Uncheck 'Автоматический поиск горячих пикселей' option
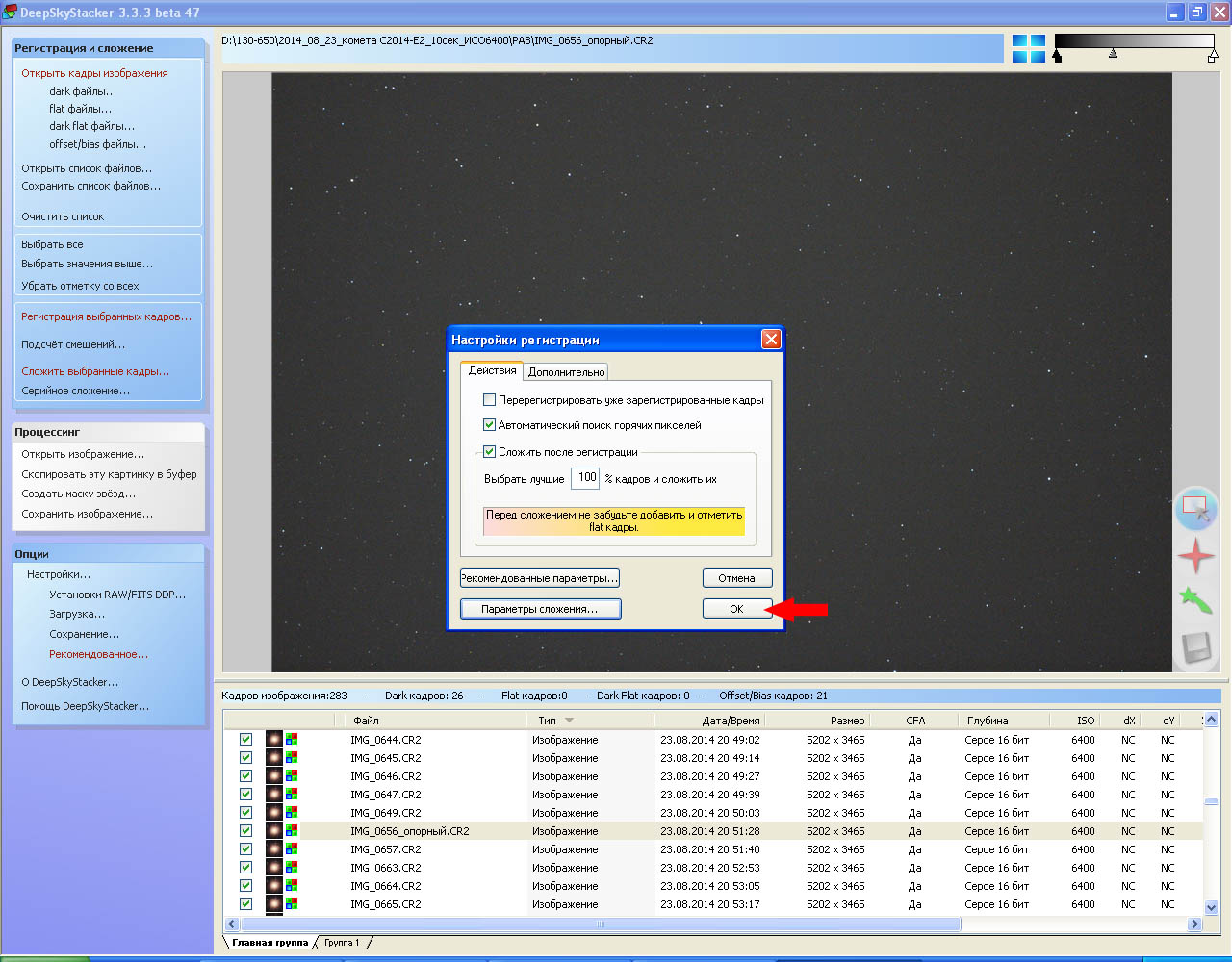The image size is (1232, 962). click(x=490, y=425)
